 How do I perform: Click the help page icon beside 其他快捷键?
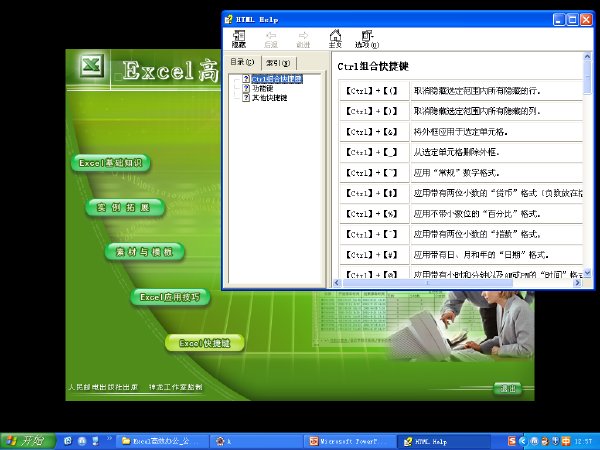pos(246,98)
